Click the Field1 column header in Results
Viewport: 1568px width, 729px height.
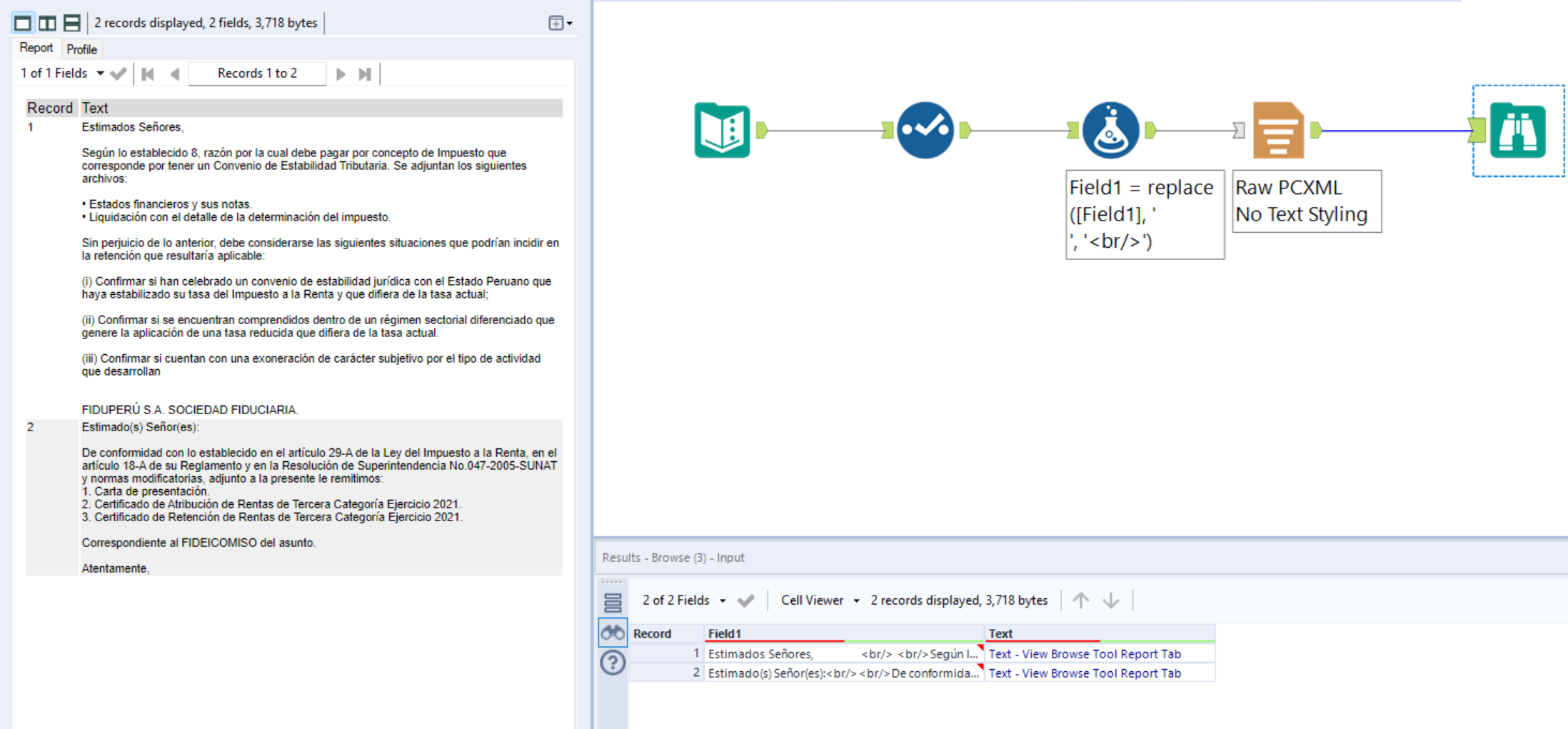pos(725,633)
